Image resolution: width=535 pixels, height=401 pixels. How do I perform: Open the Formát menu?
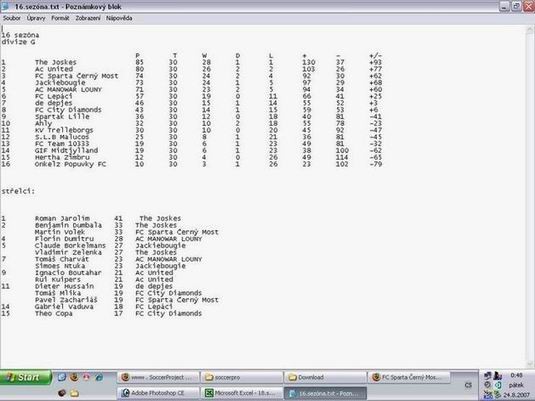pyautogui.click(x=60, y=18)
